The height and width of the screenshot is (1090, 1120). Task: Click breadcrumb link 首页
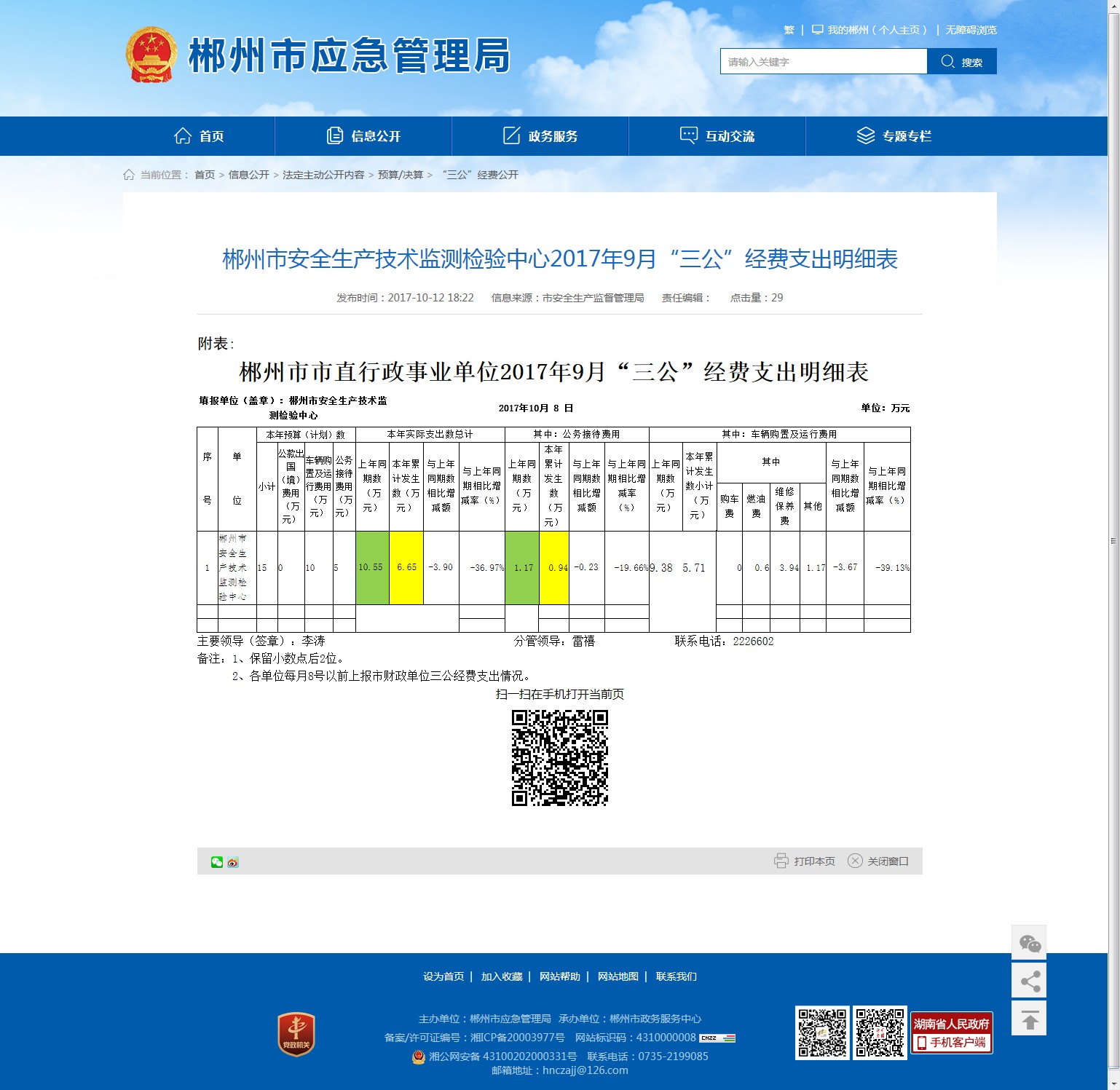pyautogui.click(x=205, y=175)
